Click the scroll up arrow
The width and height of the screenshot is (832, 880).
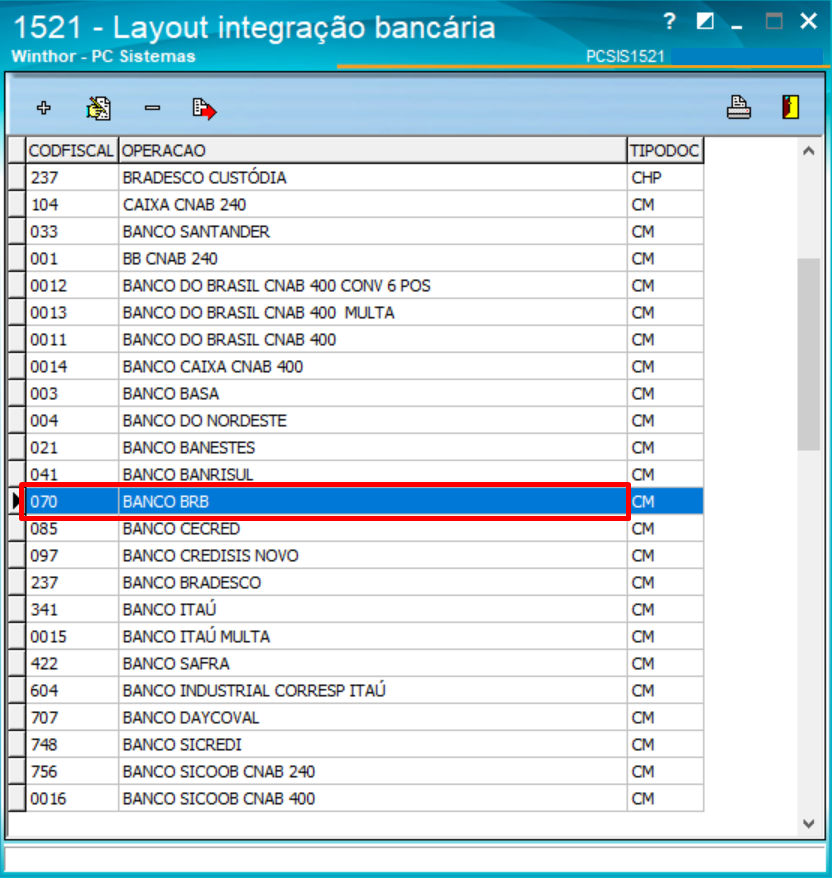click(808, 150)
